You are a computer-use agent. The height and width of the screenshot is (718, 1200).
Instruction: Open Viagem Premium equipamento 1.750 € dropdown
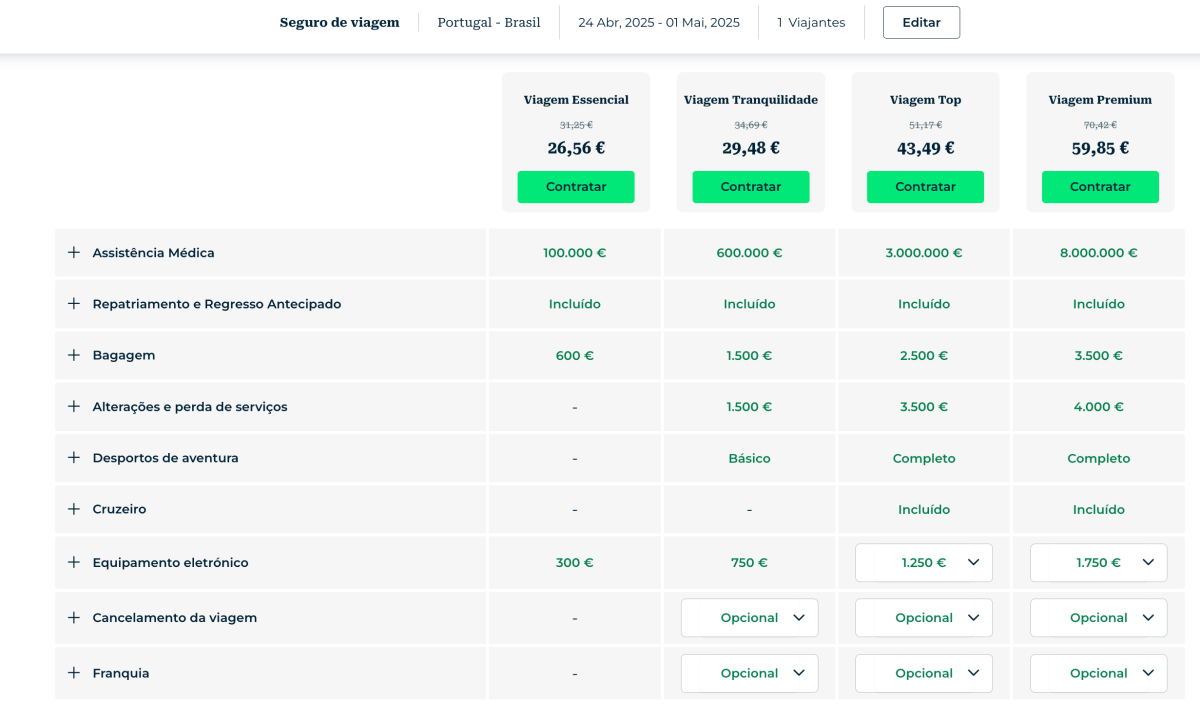tap(1098, 562)
